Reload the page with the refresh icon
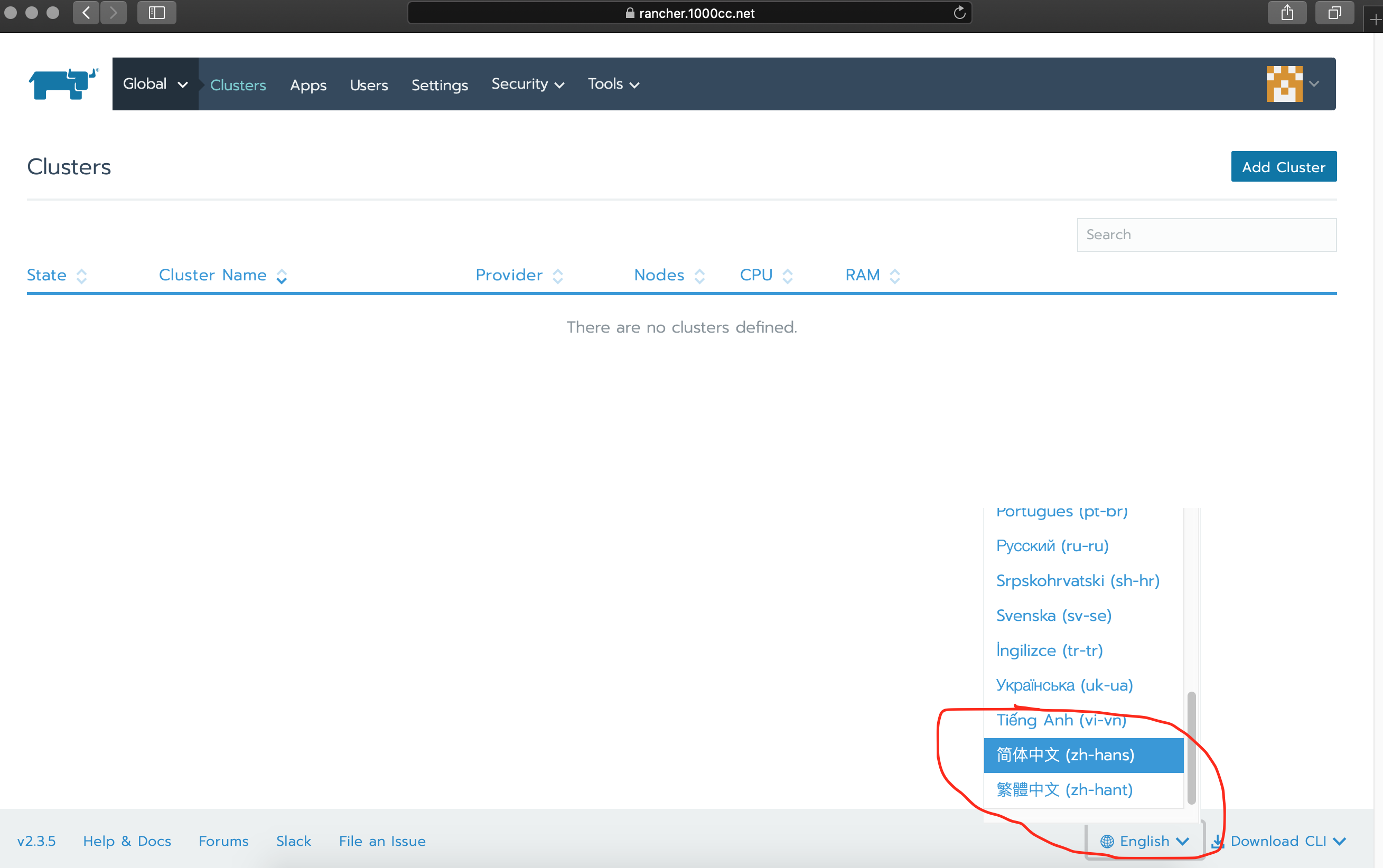Image resolution: width=1383 pixels, height=868 pixels. coord(959,13)
